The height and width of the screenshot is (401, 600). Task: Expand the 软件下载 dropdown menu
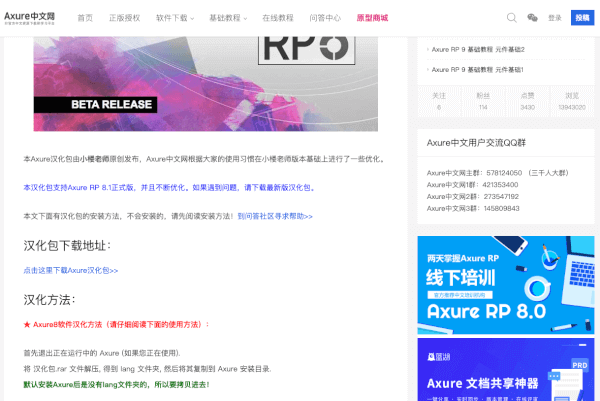[175, 18]
